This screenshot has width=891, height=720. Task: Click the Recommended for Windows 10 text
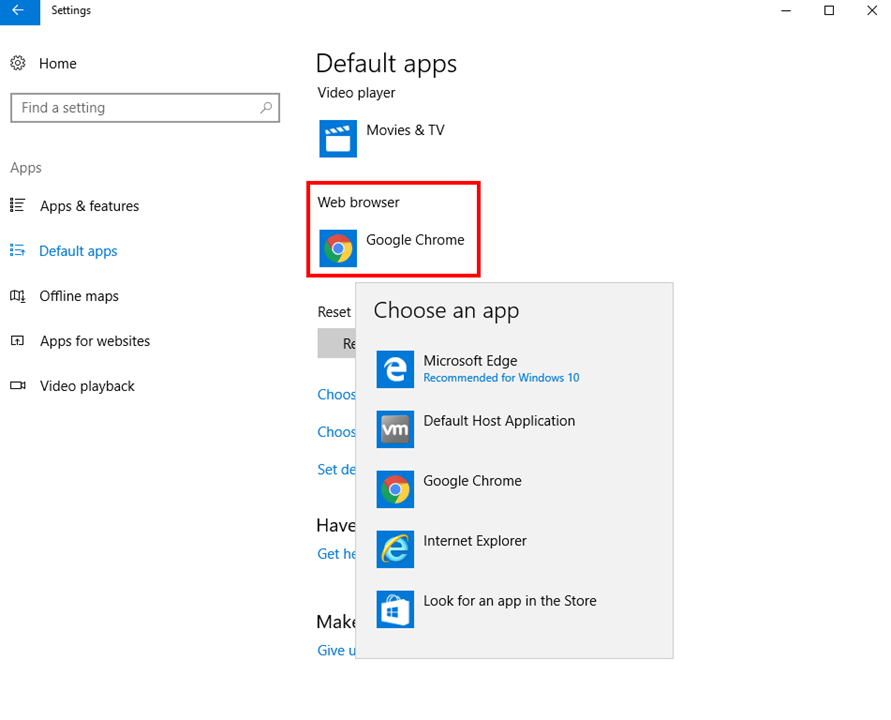pos(501,378)
